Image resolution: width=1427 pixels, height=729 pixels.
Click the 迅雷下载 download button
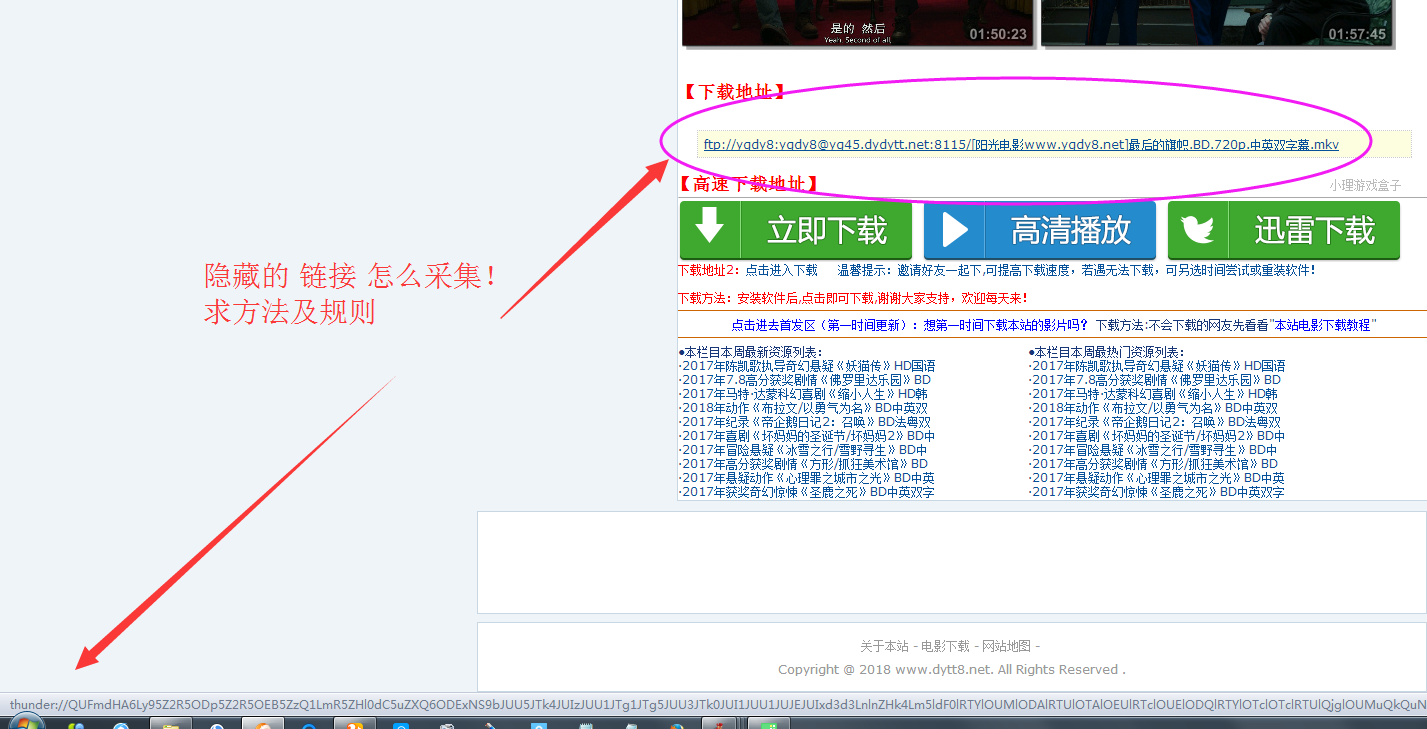1284,229
